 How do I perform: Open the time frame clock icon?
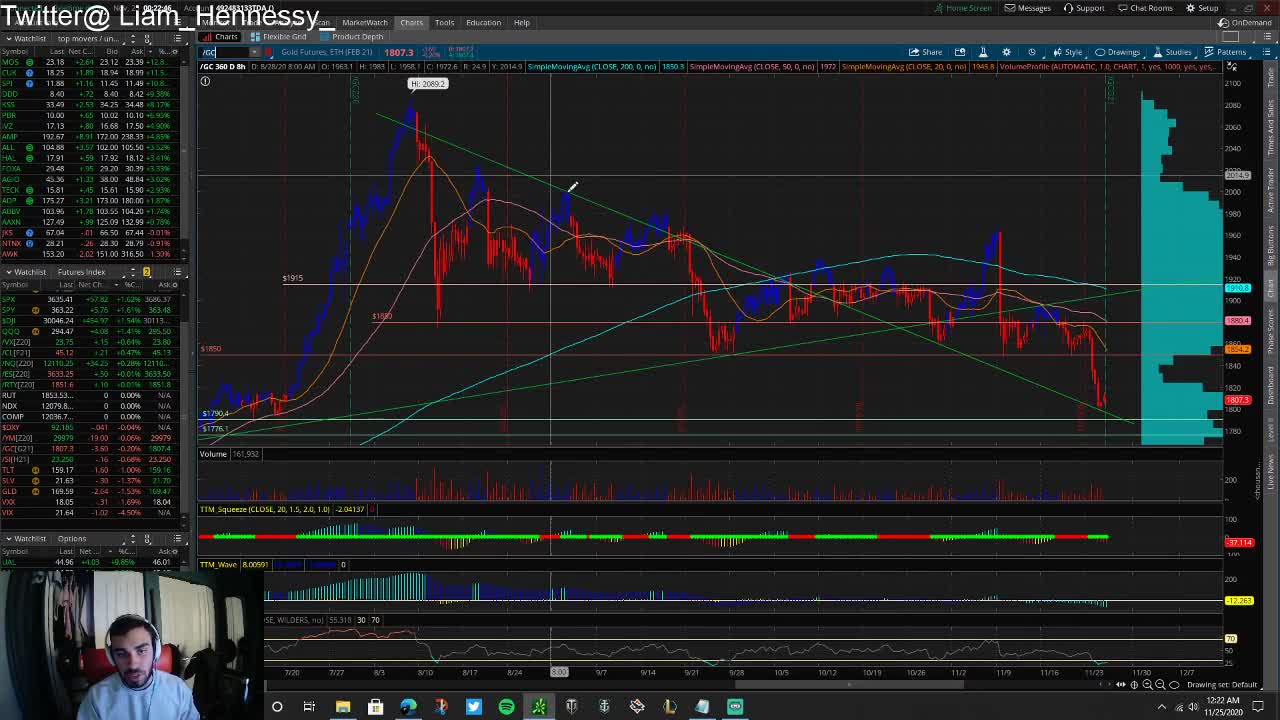[x=1032, y=52]
